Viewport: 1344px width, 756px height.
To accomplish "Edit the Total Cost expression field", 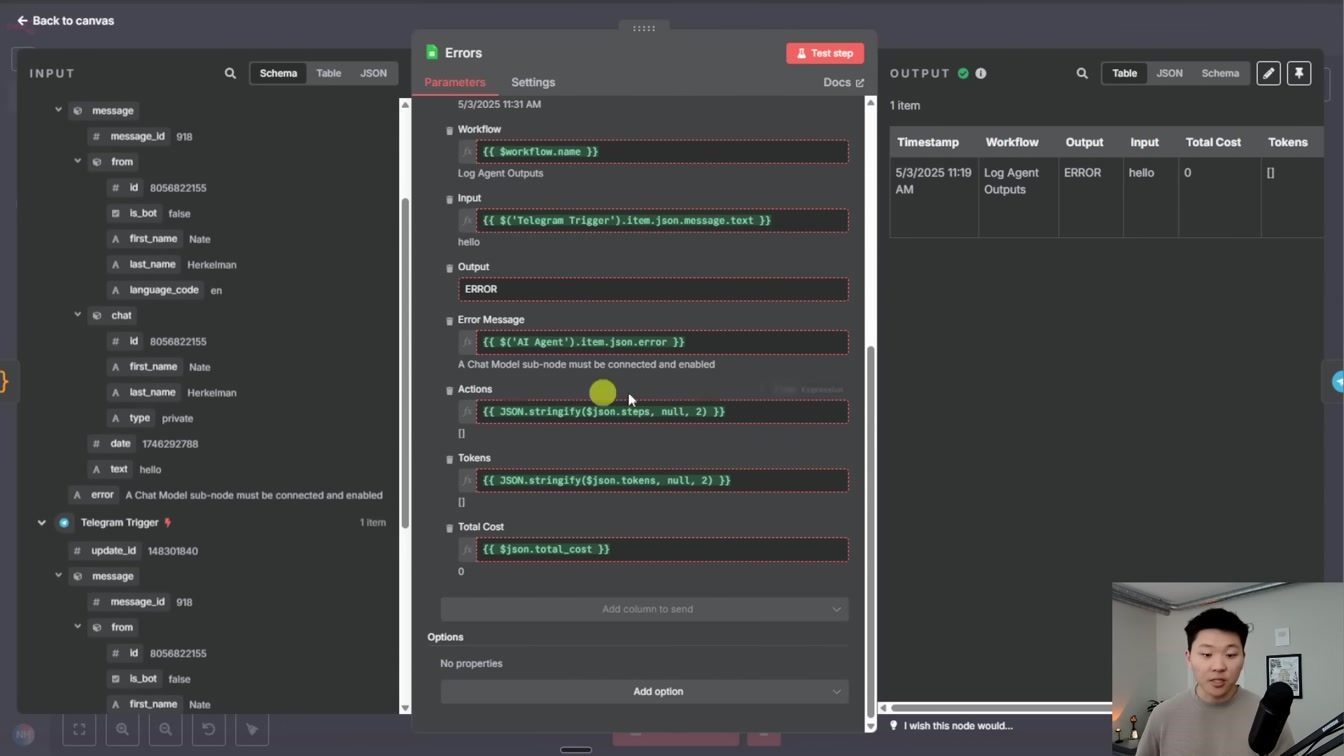I will [662, 549].
